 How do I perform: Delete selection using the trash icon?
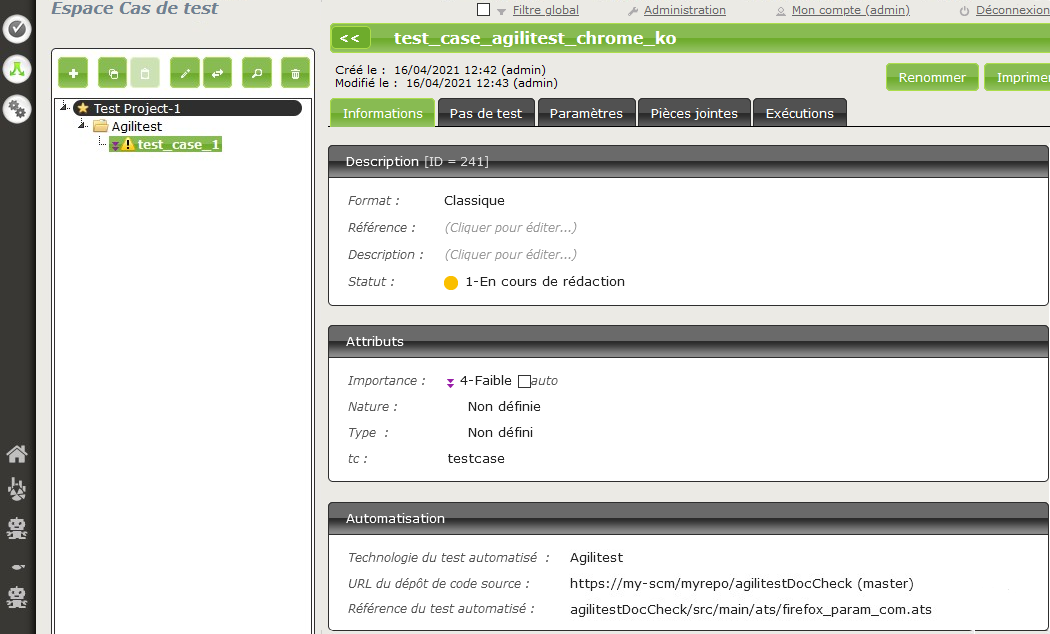(x=295, y=73)
